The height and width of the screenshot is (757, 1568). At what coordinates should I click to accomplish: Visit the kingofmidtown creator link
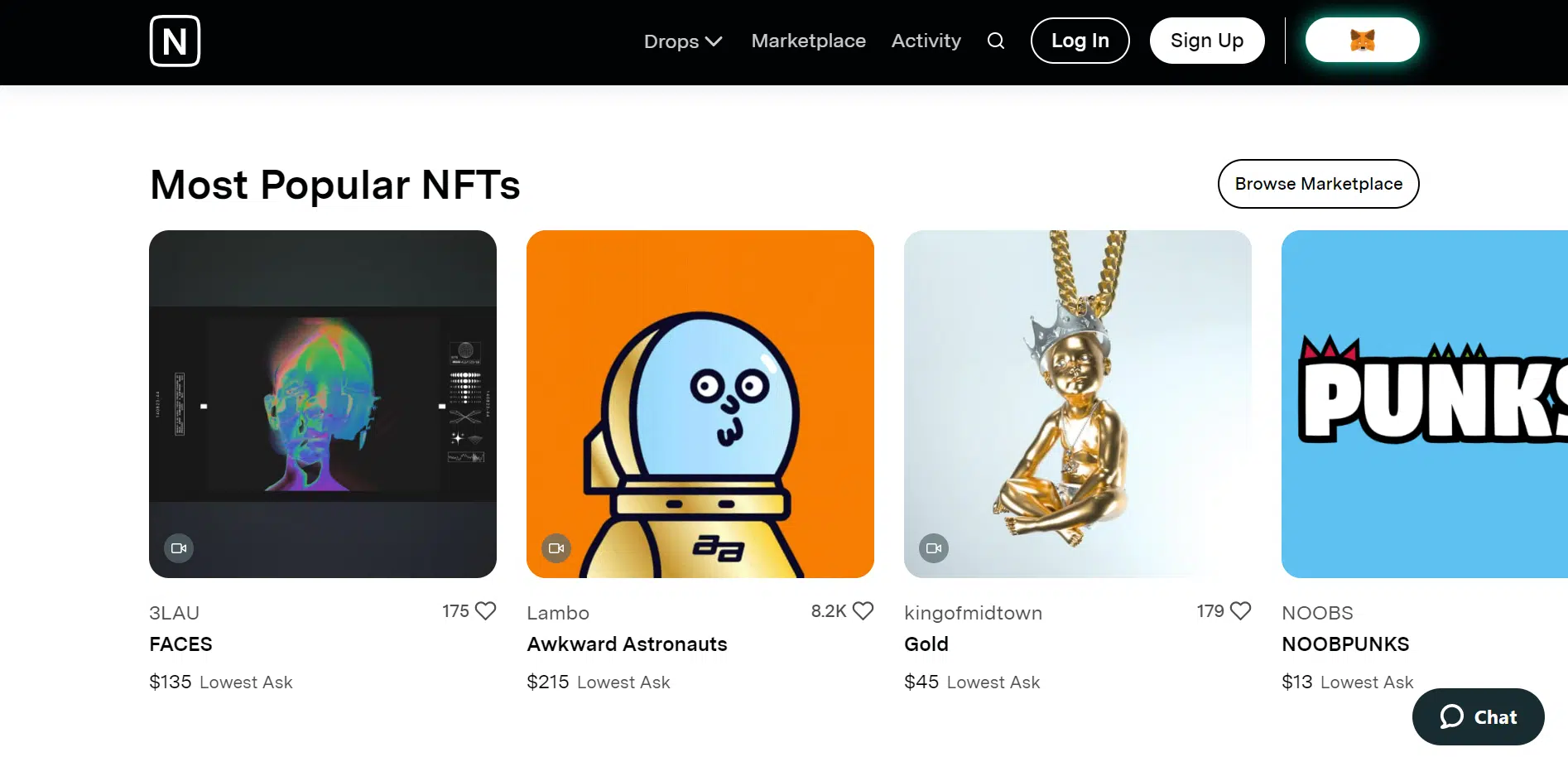[973, 613]
